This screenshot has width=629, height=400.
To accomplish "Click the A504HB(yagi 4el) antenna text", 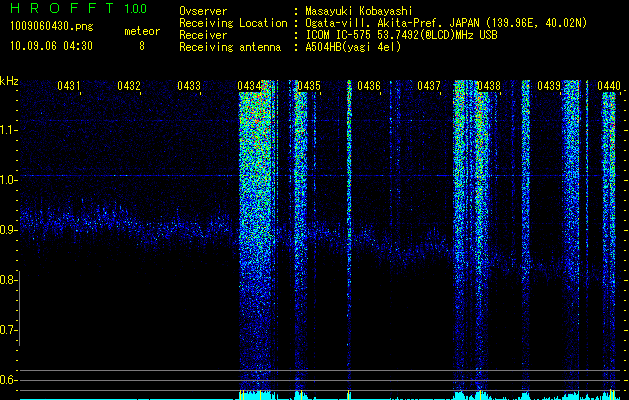I will click(353, 47).
